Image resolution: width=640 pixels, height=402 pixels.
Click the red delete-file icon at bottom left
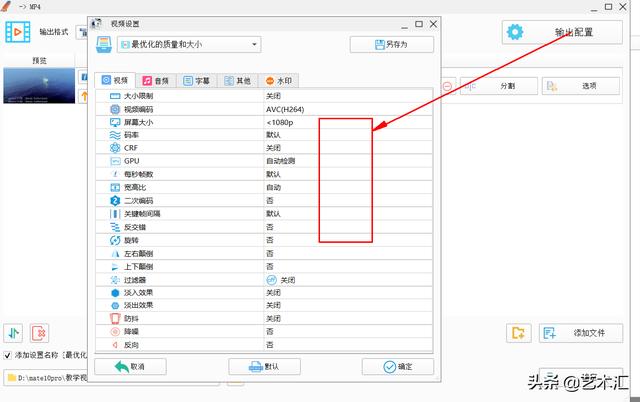tap(40, 333)
